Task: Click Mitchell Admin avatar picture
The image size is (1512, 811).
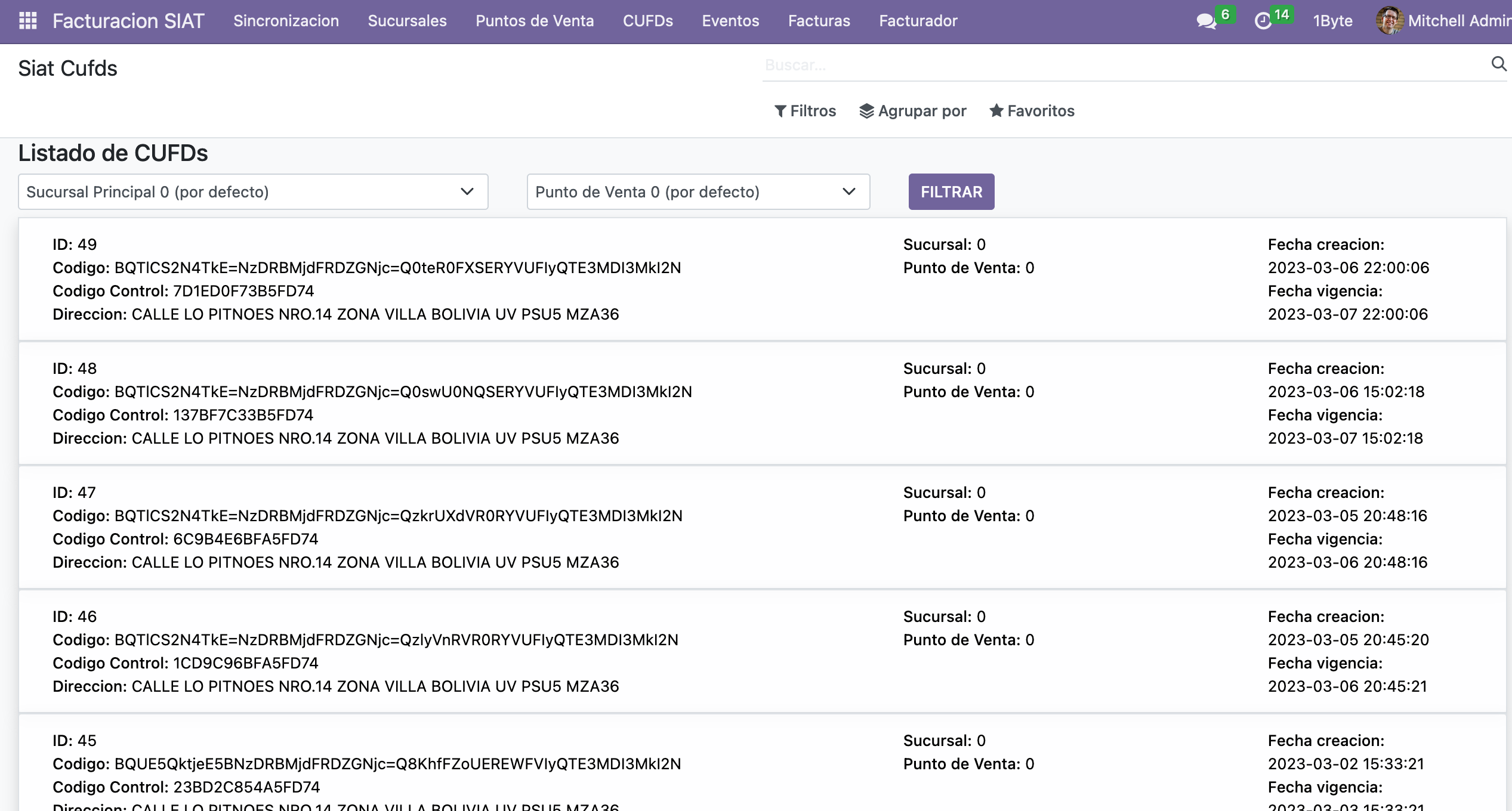Action: click(1390, 21)
